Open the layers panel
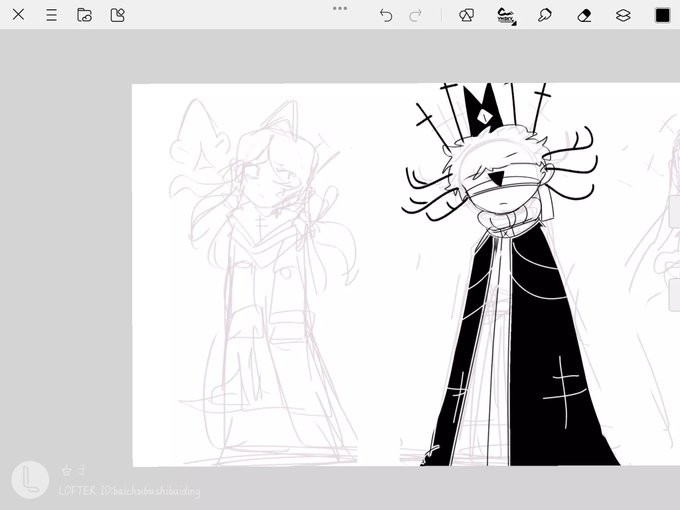The image size is (680, 510). 623,16
